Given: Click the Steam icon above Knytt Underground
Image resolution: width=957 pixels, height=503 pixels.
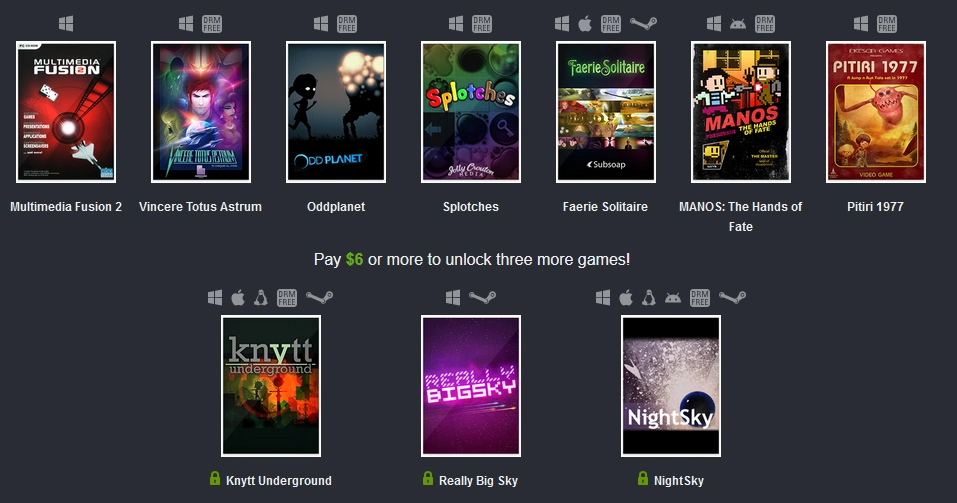Looking at the screenshot, I should 319,297.
